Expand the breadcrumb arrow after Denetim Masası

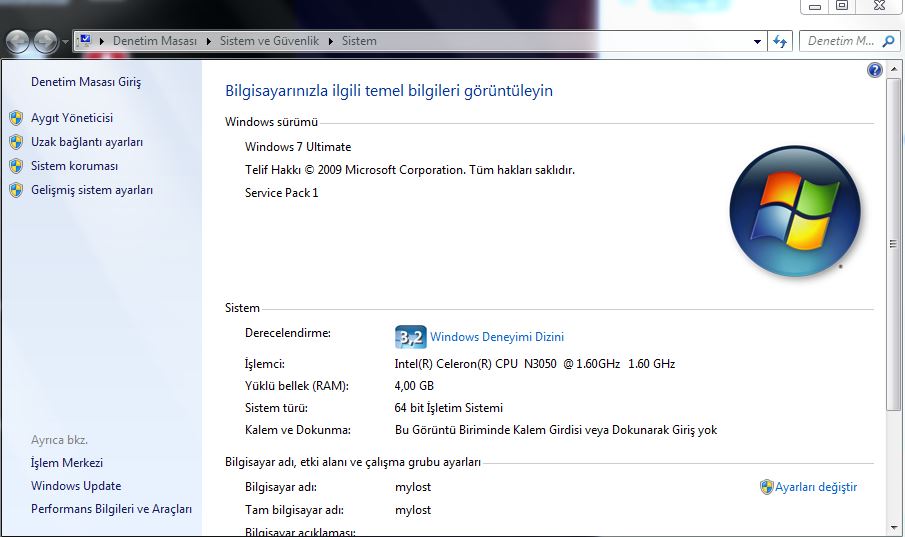pos(208,42)
